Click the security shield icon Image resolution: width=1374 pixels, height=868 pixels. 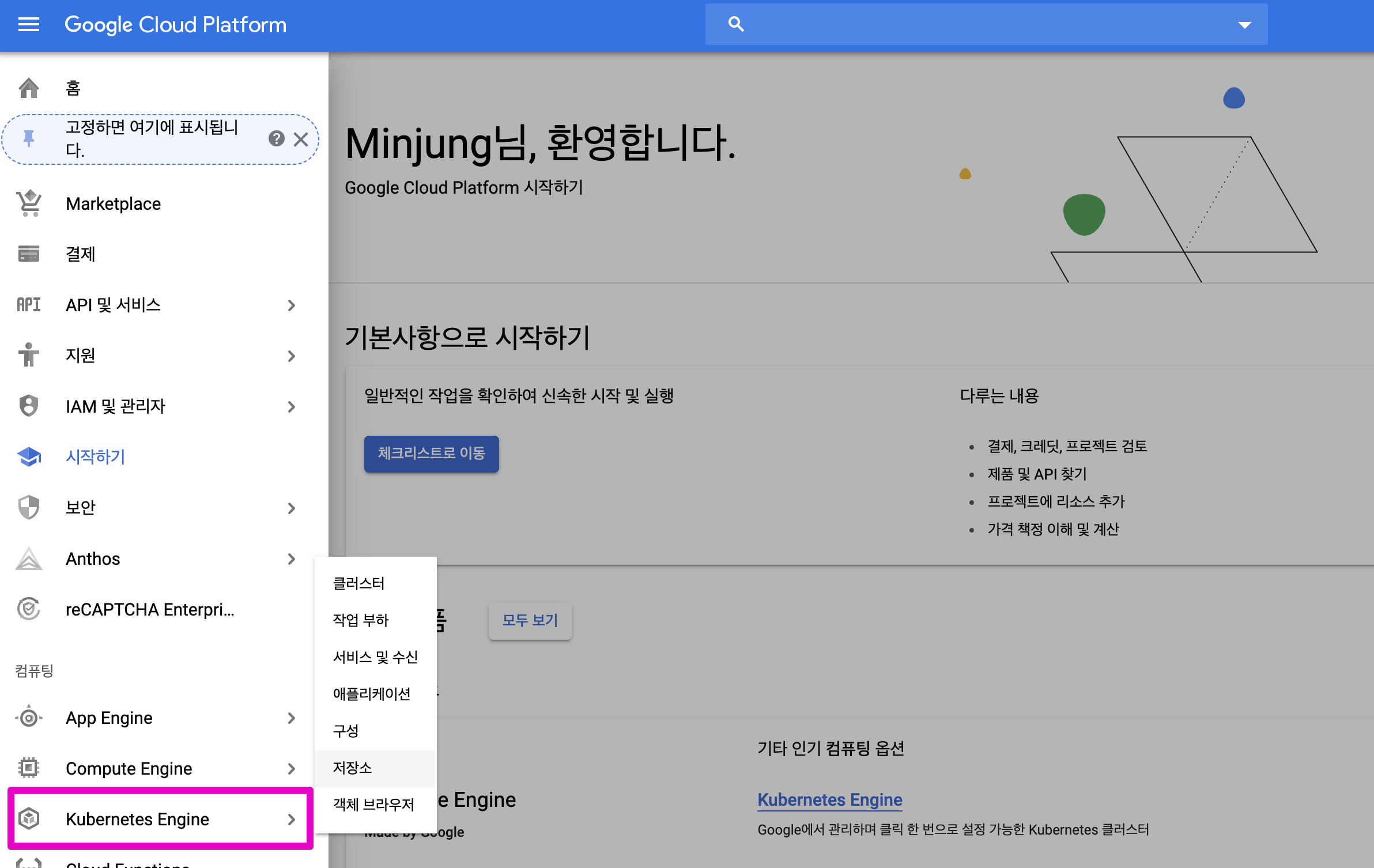point(29,507)
